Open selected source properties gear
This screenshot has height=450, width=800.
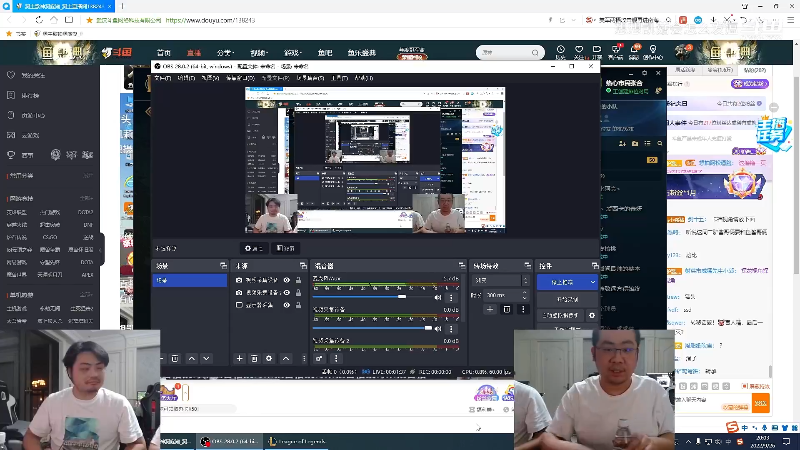tap(269, 359)
